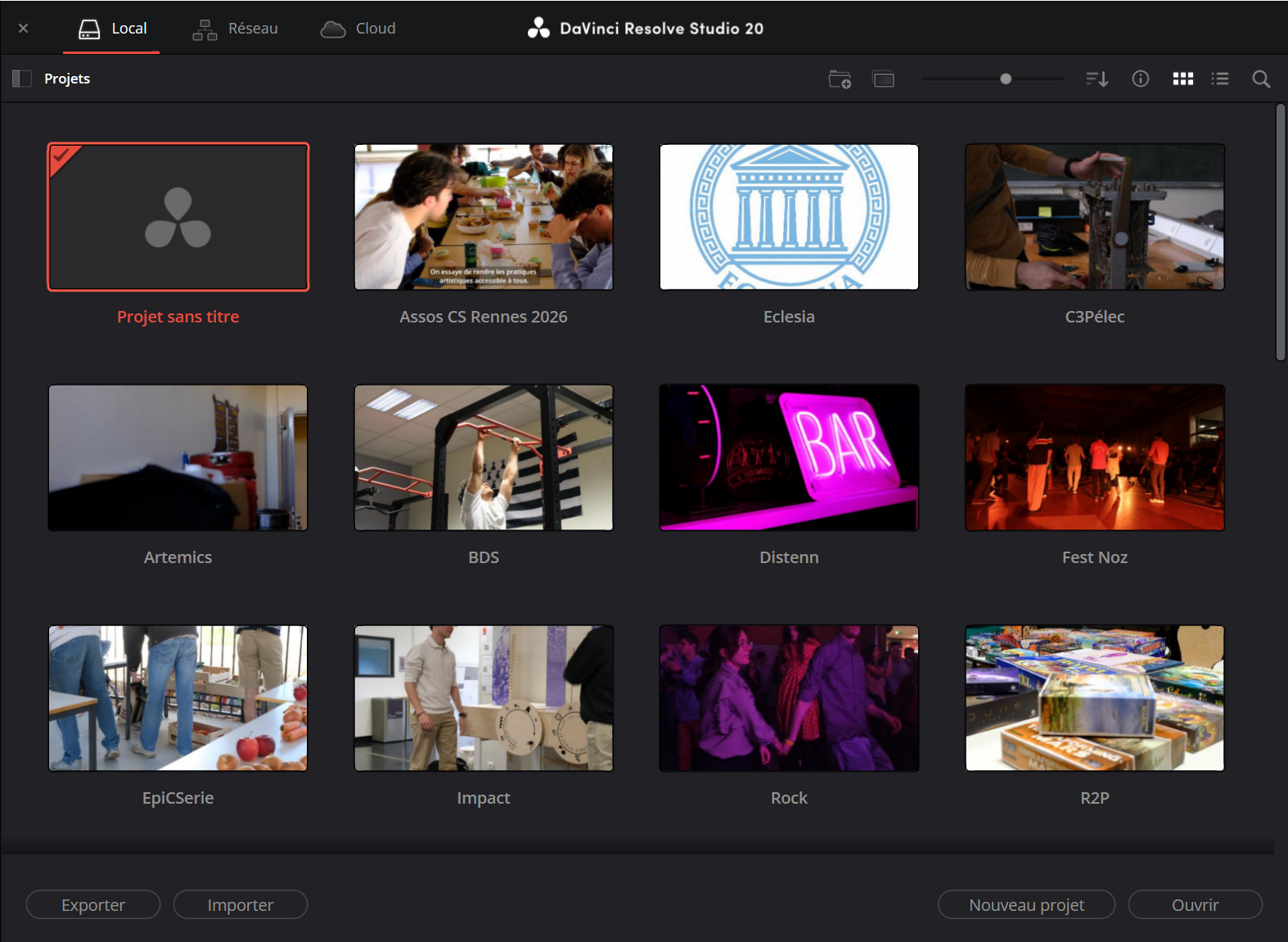Click the 'Eclesia' project name
Viewport: 1288px width, 942px height.
point(789,317)
